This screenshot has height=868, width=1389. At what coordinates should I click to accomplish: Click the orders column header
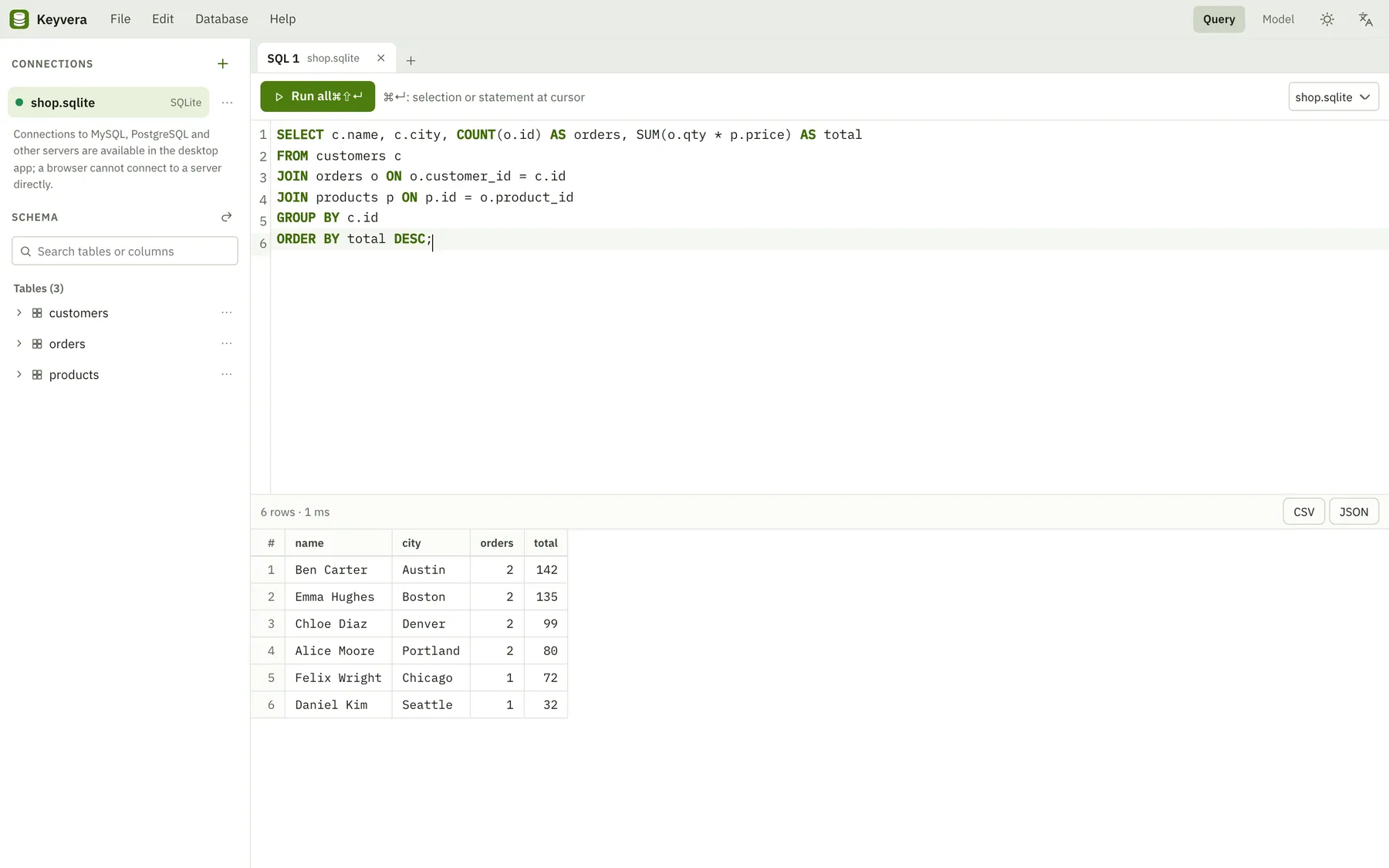(497, 543)
